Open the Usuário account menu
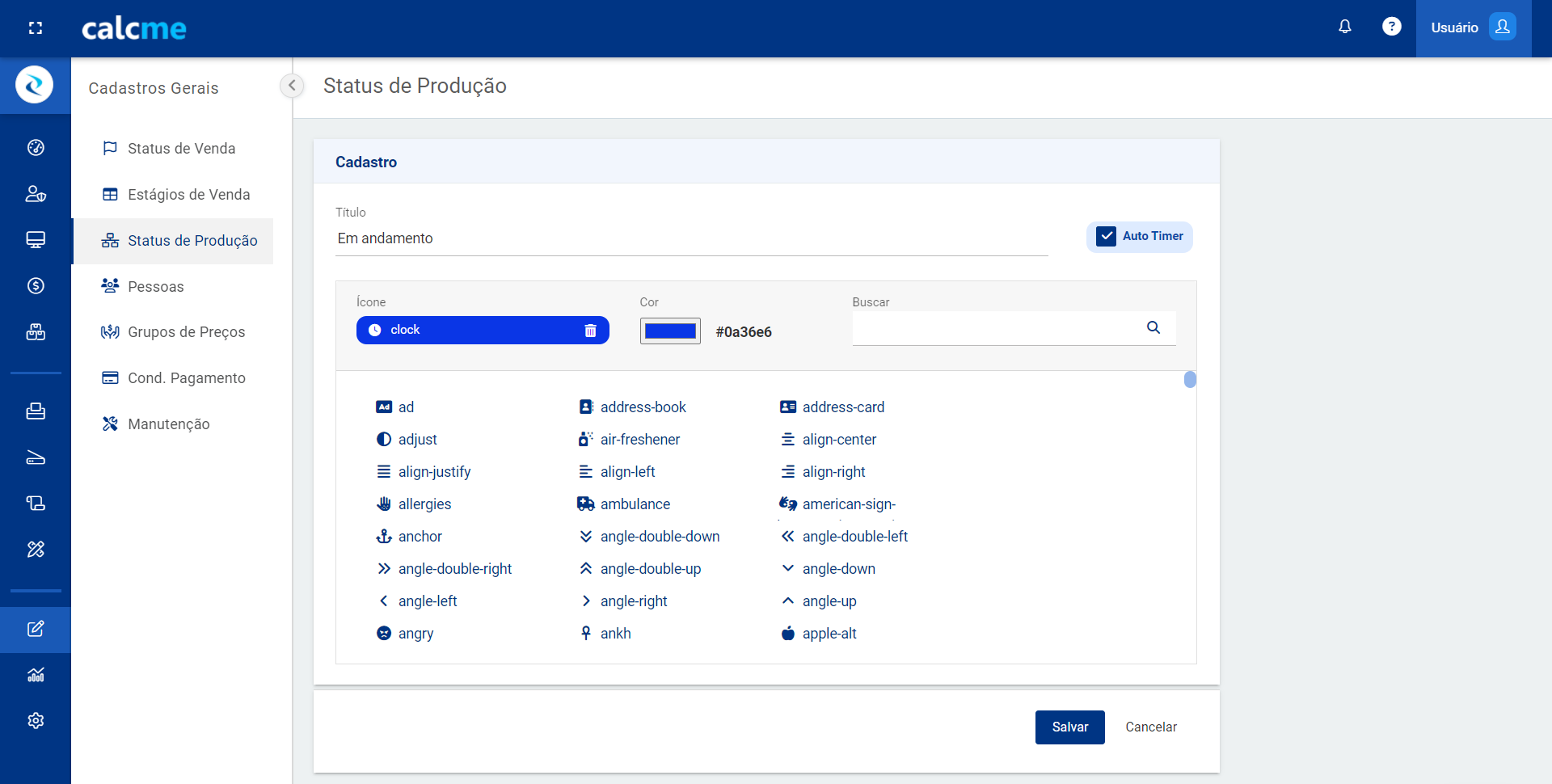The width and height of the screenshot is (1552, 784). coord(1472,27)
